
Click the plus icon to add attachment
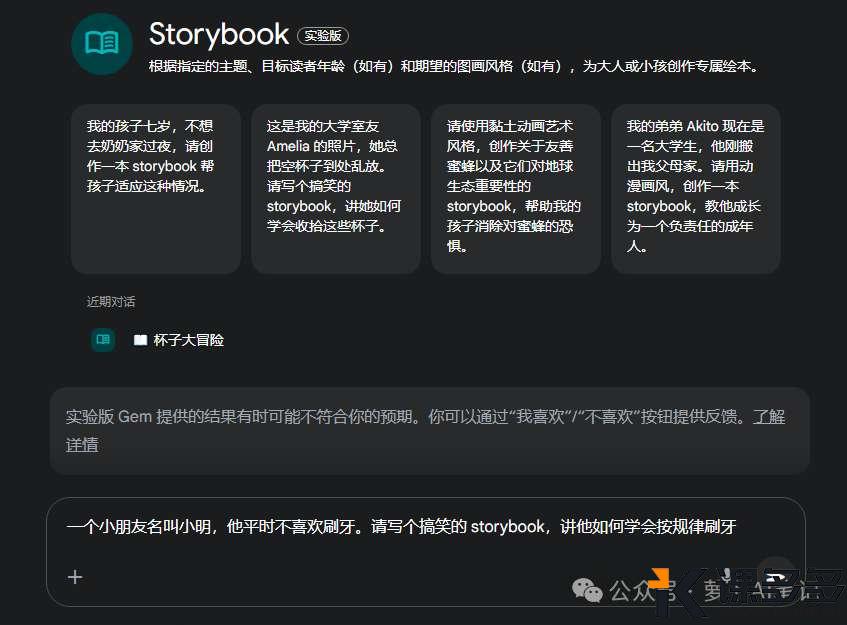click(75, 576)
